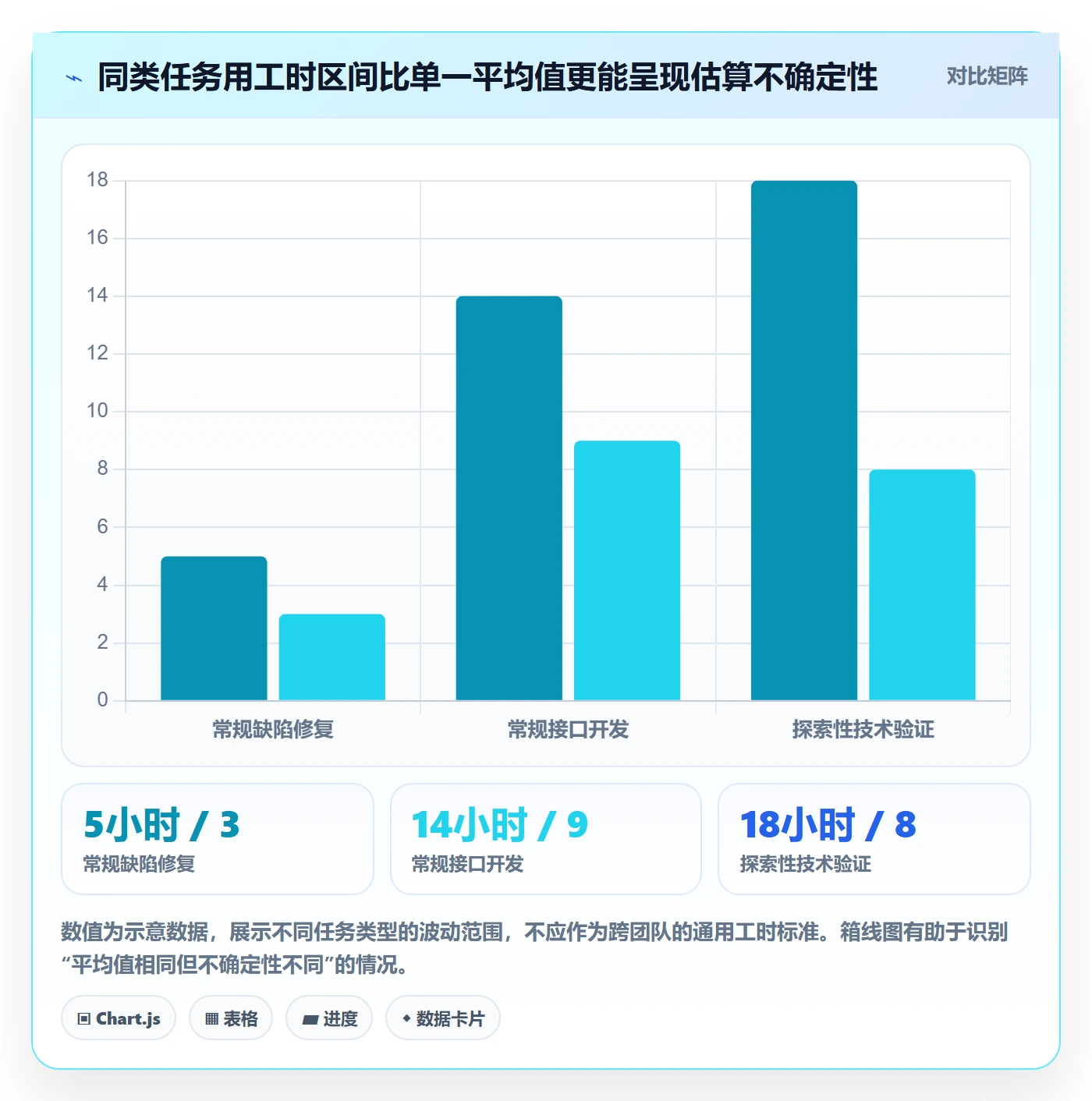
Task: Click the square icon in Chart.js chip
Action: pos(84,1019)
